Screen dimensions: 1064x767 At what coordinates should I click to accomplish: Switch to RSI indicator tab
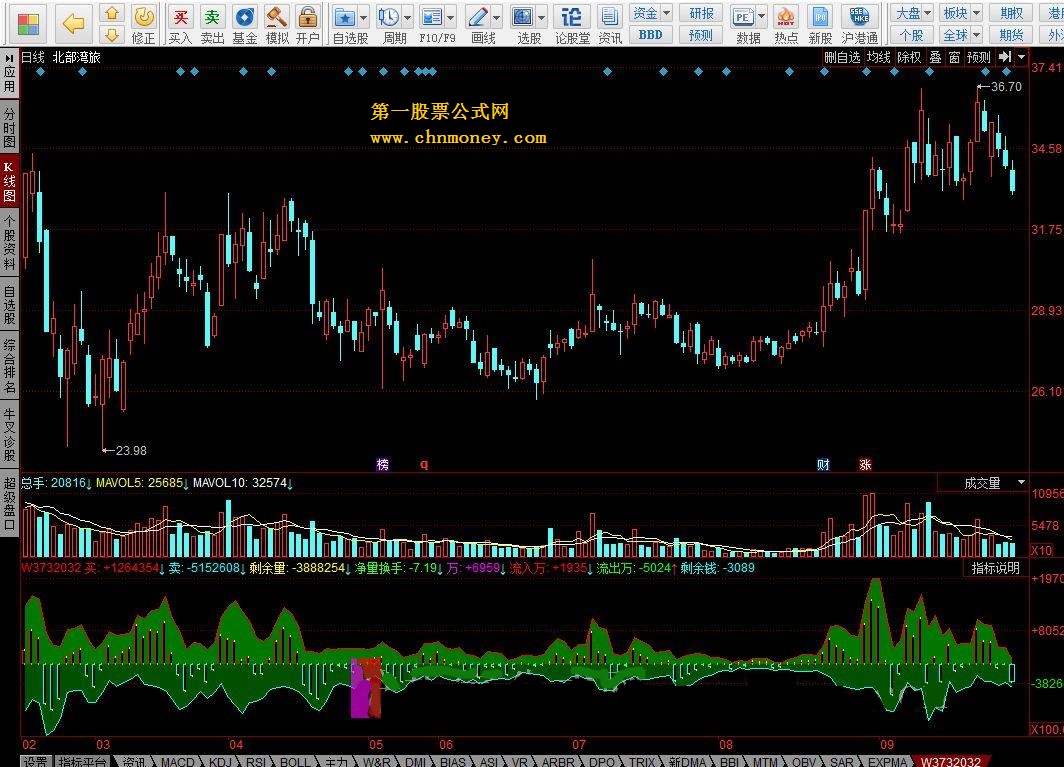tap(255, 762)
